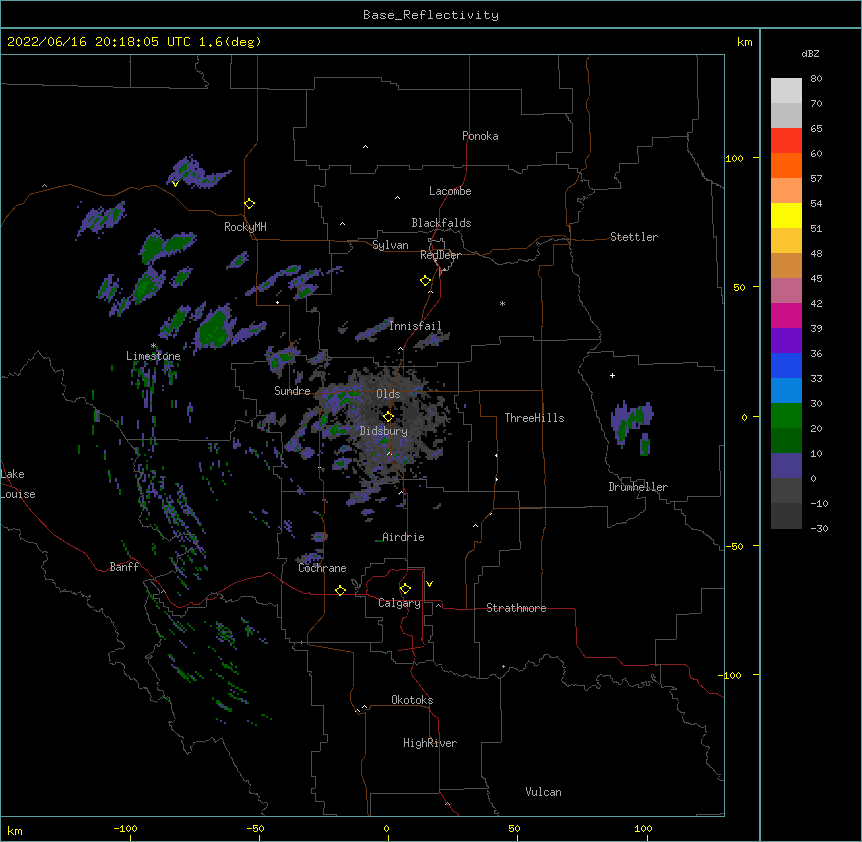Click the yellow diamond marker near RockyMH
Image resolution: width=862 pixels, height=842 pixels.
249,203
